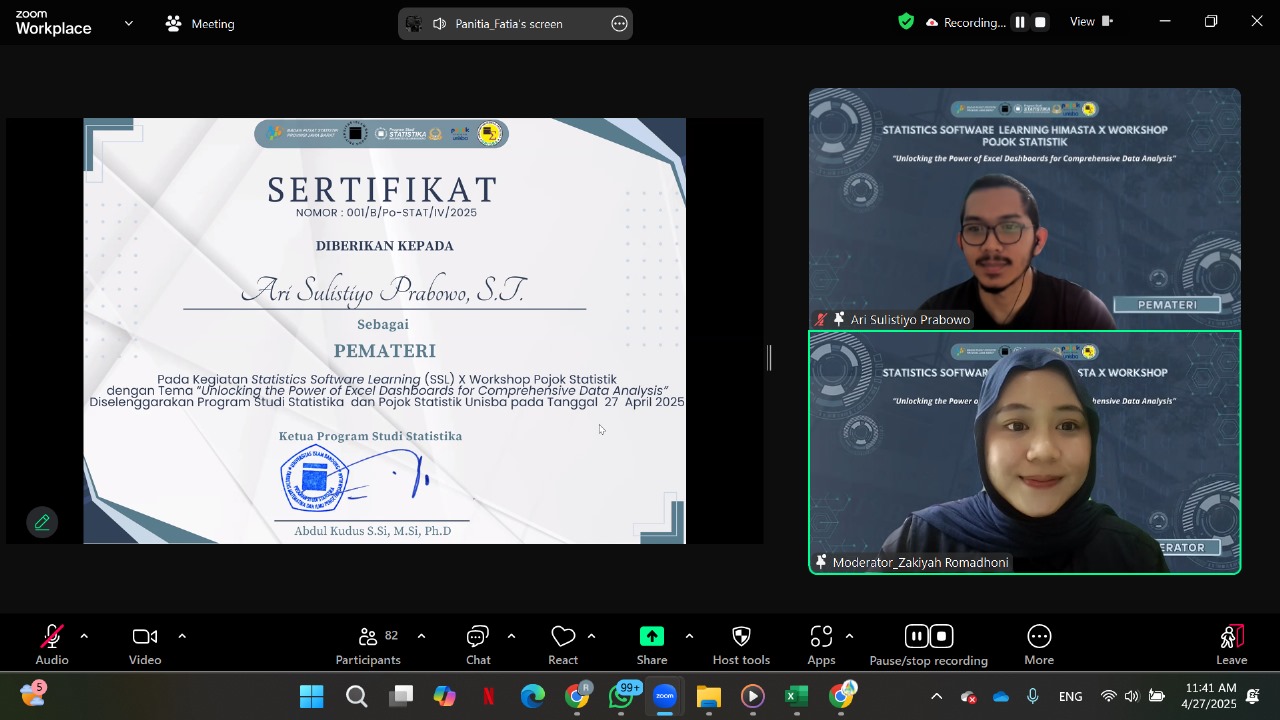Screen dimensions: 1280x720
Task: Expand audio options arrow
Action: pos(84,636)
